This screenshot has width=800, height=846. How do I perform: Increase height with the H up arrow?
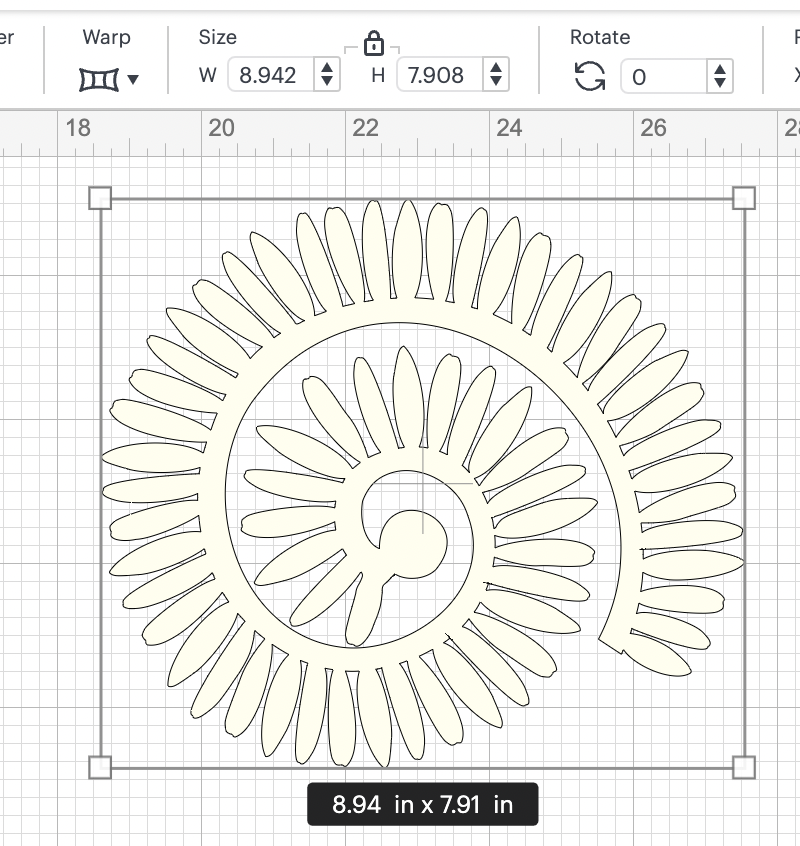(495, 68)
